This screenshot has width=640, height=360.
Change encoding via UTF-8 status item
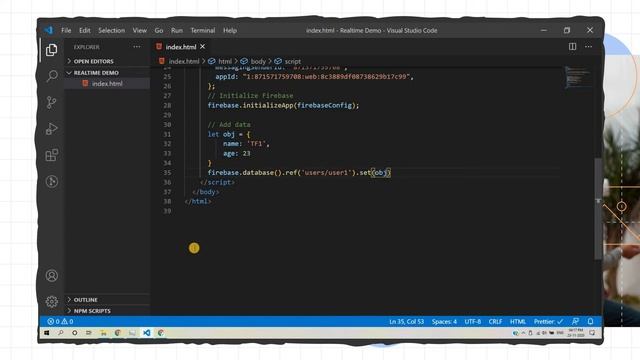(x=472, y=321)
